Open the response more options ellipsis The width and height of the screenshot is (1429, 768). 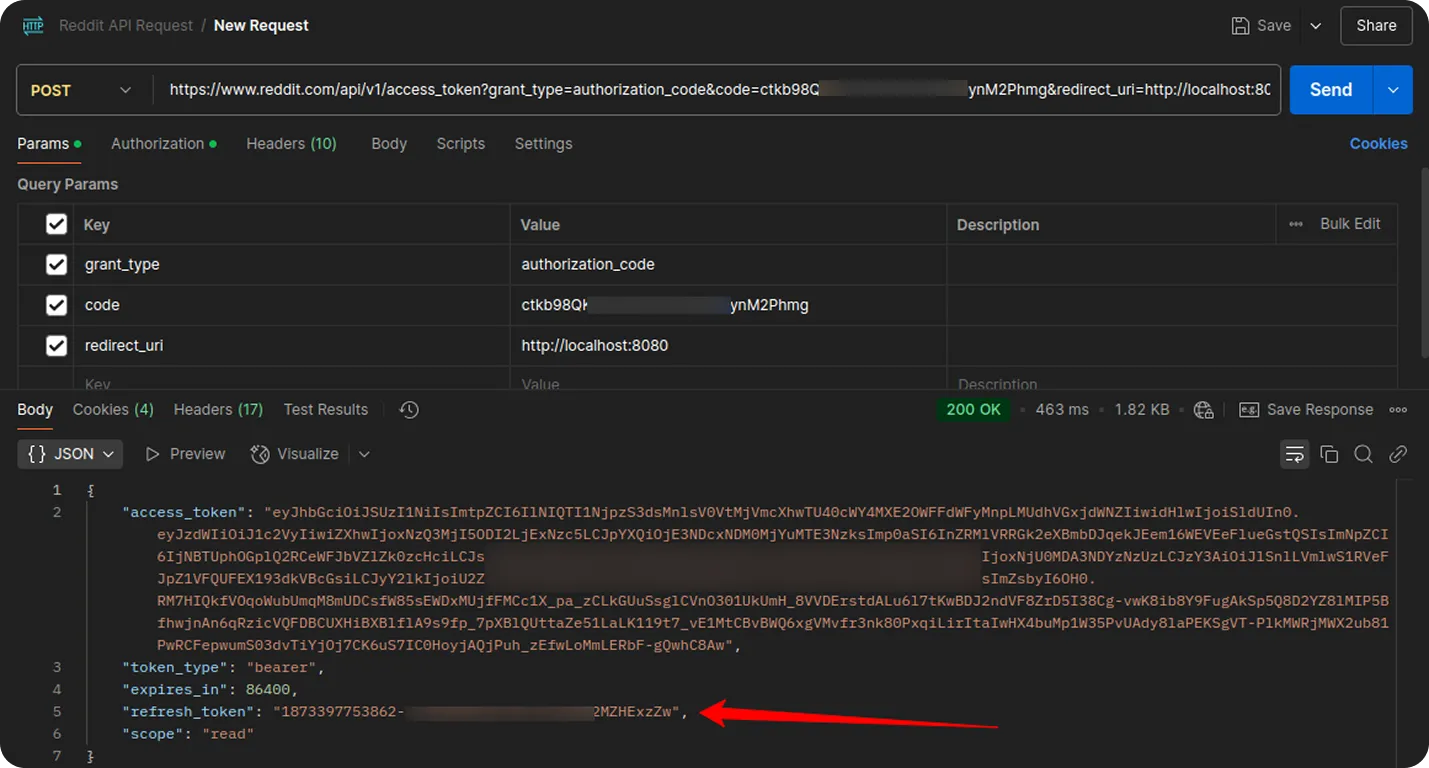(1398, 410)
